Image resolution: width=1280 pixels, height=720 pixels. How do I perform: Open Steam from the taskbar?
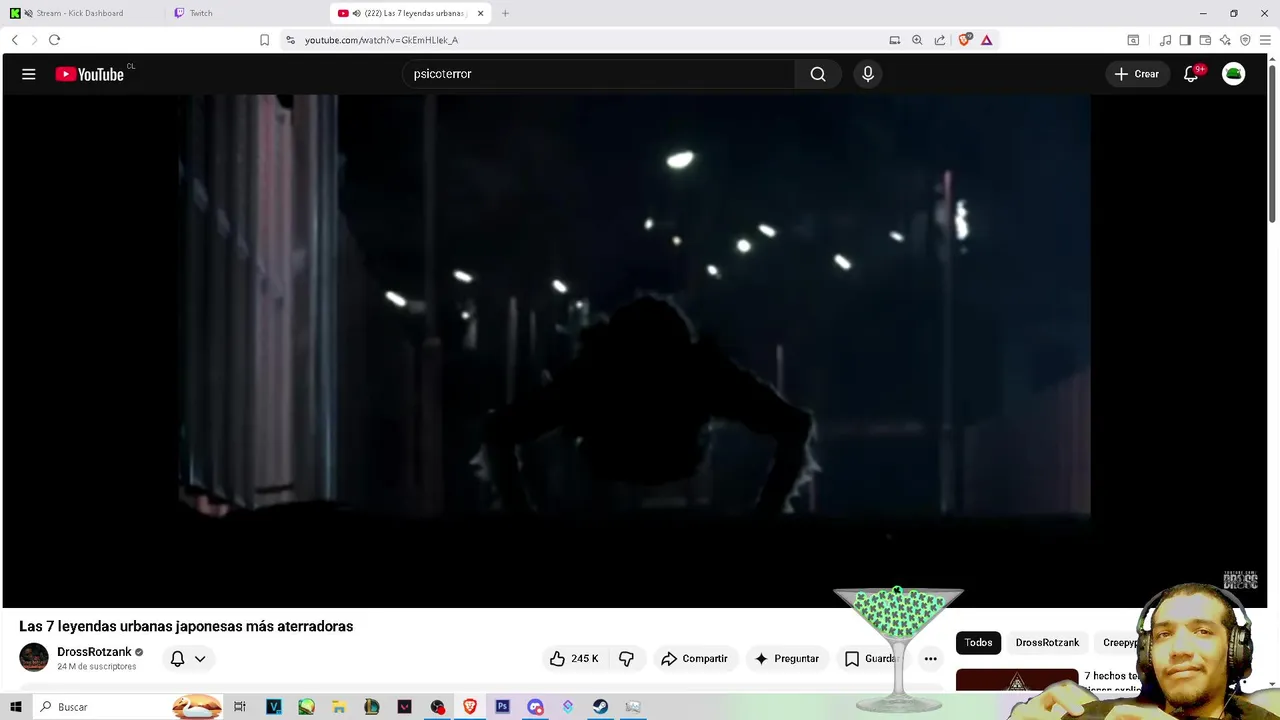pyautogui.click(x=600, y=707)
